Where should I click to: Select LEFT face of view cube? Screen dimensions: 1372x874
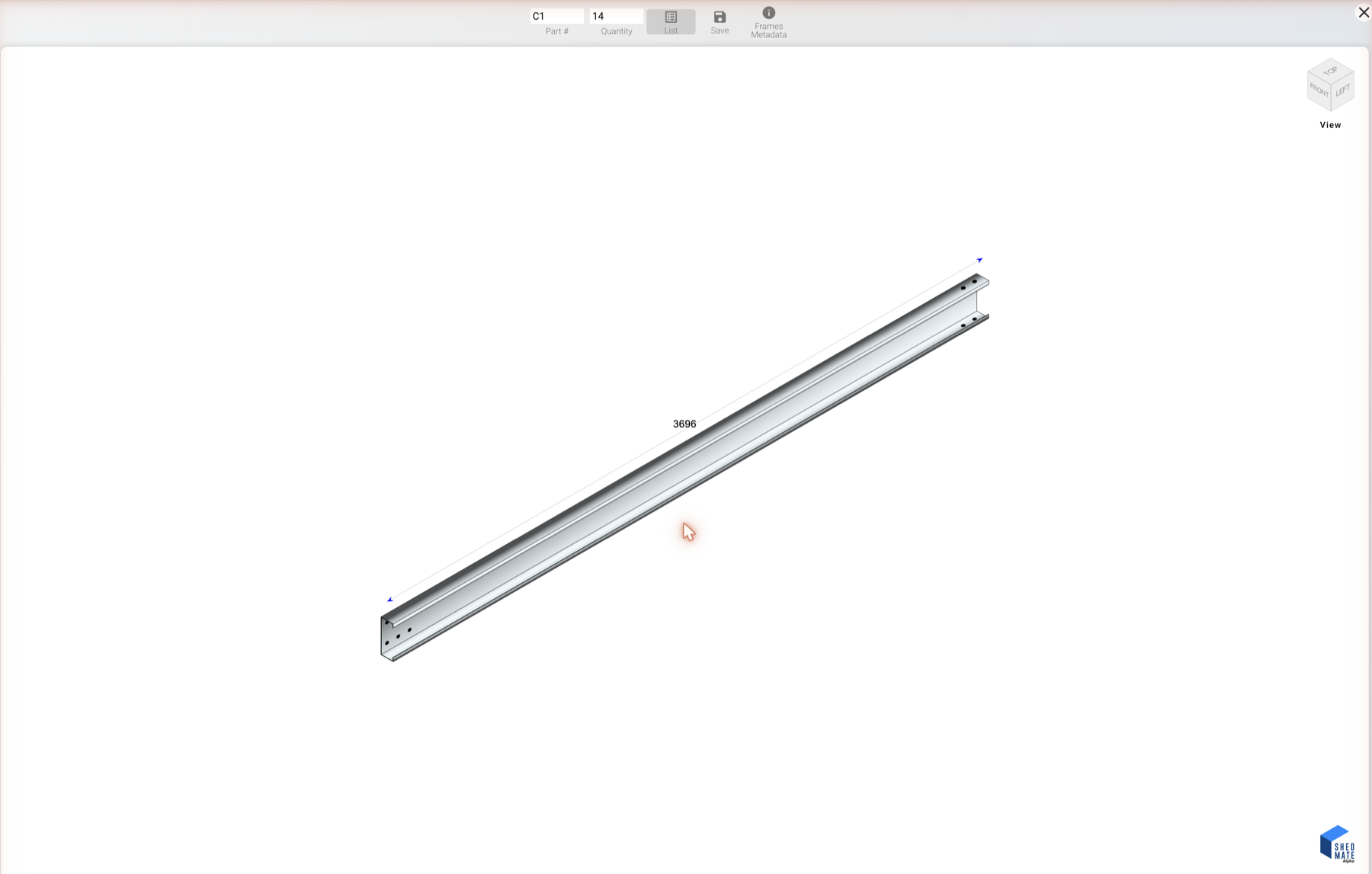point(1343,90)
